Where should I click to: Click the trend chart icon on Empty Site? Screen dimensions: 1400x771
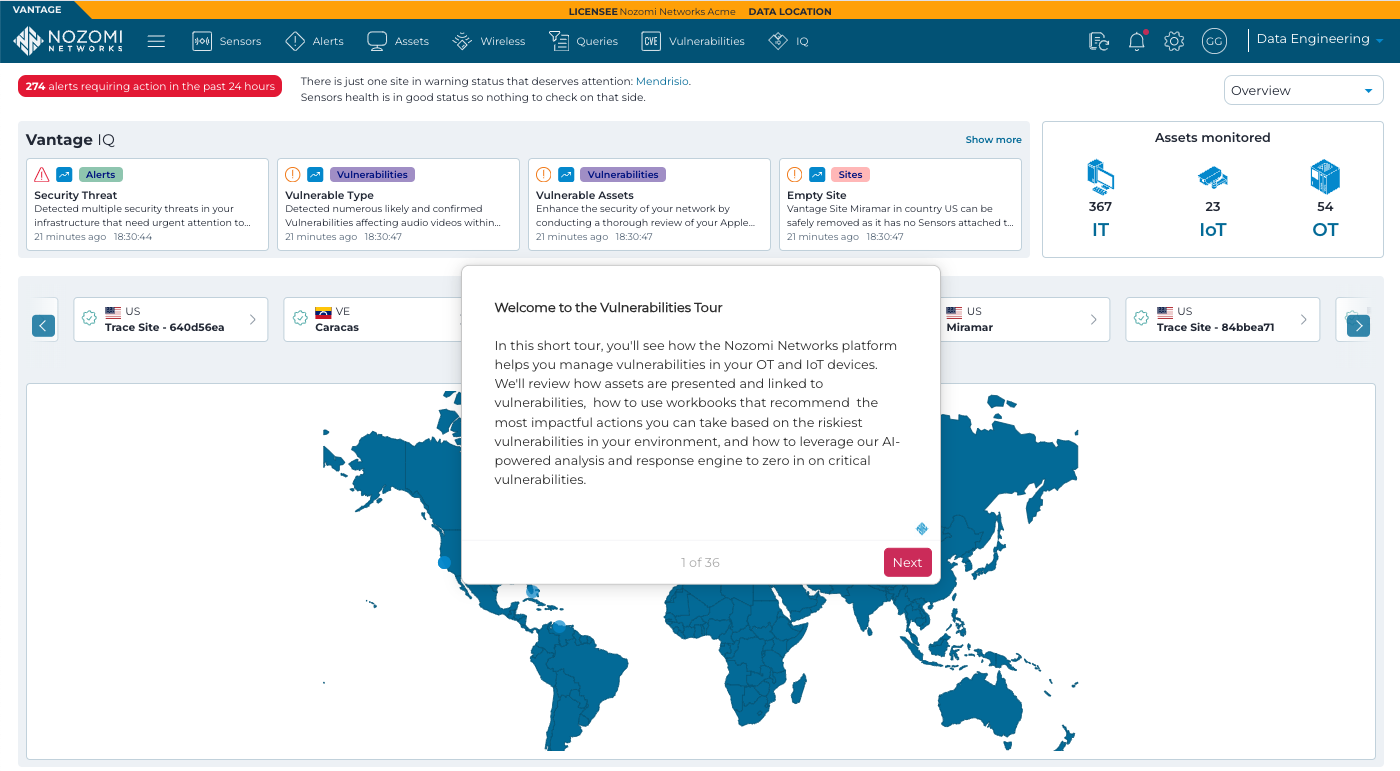tap(817, 174)
